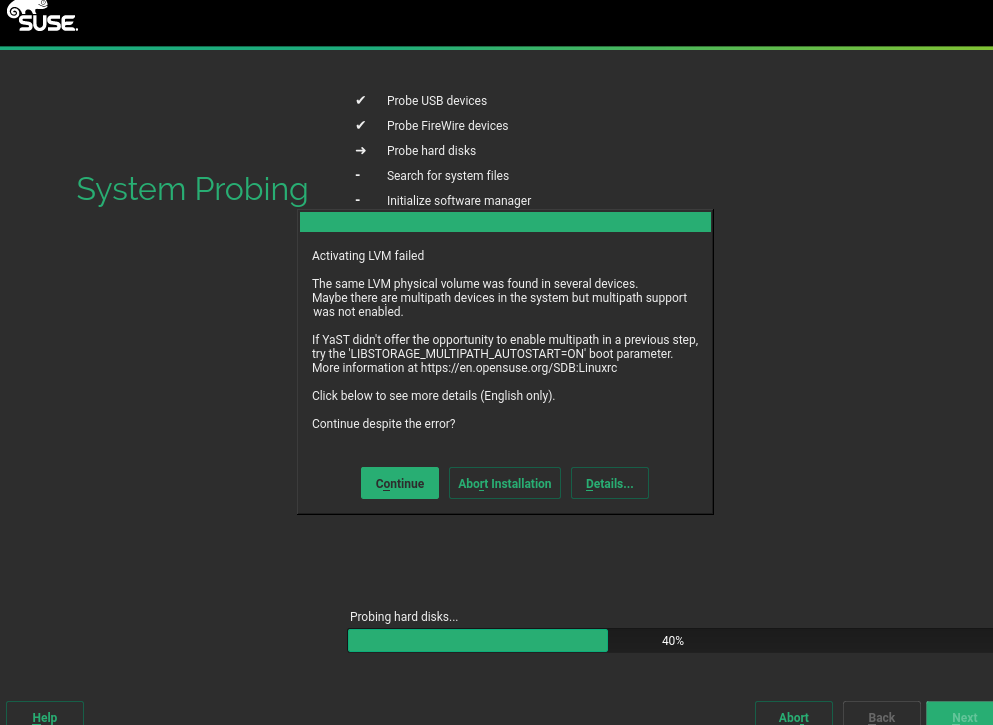The width and height of the screenshot is (993, 725).
Task: Select the Probe hard disks step label
Action: click(431, 150)
